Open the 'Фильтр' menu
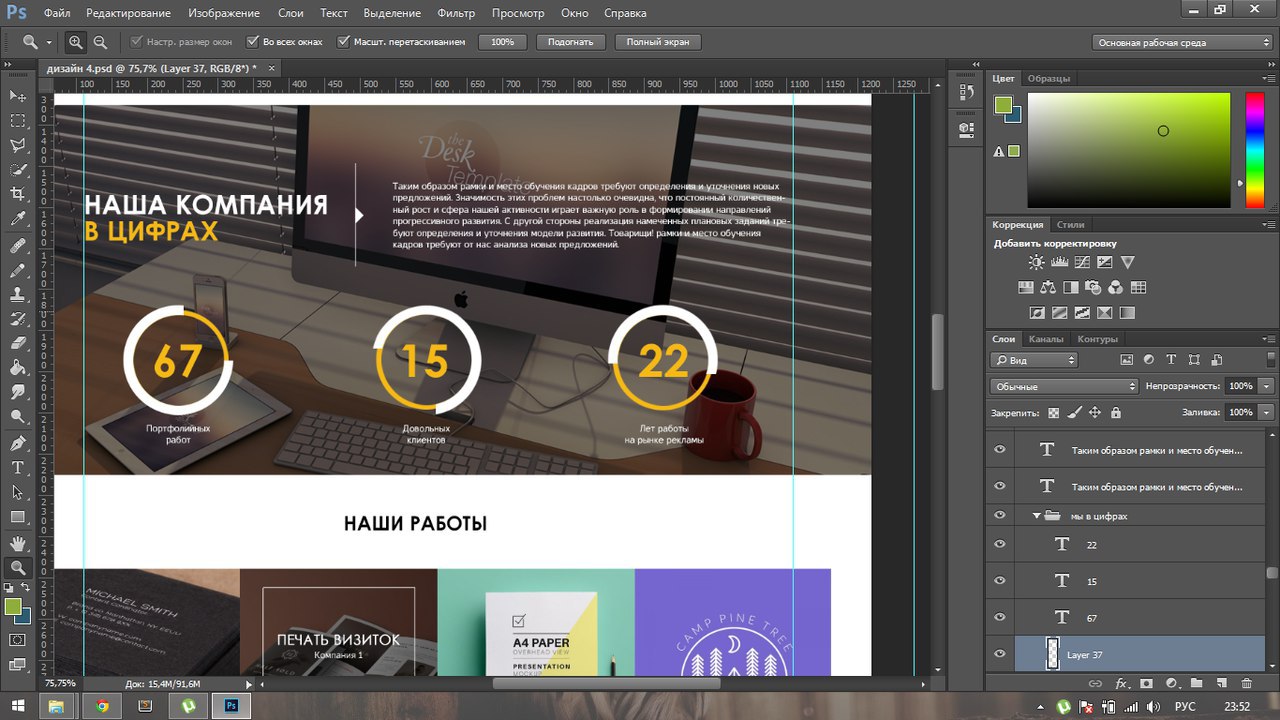 (x=456, y=13)
